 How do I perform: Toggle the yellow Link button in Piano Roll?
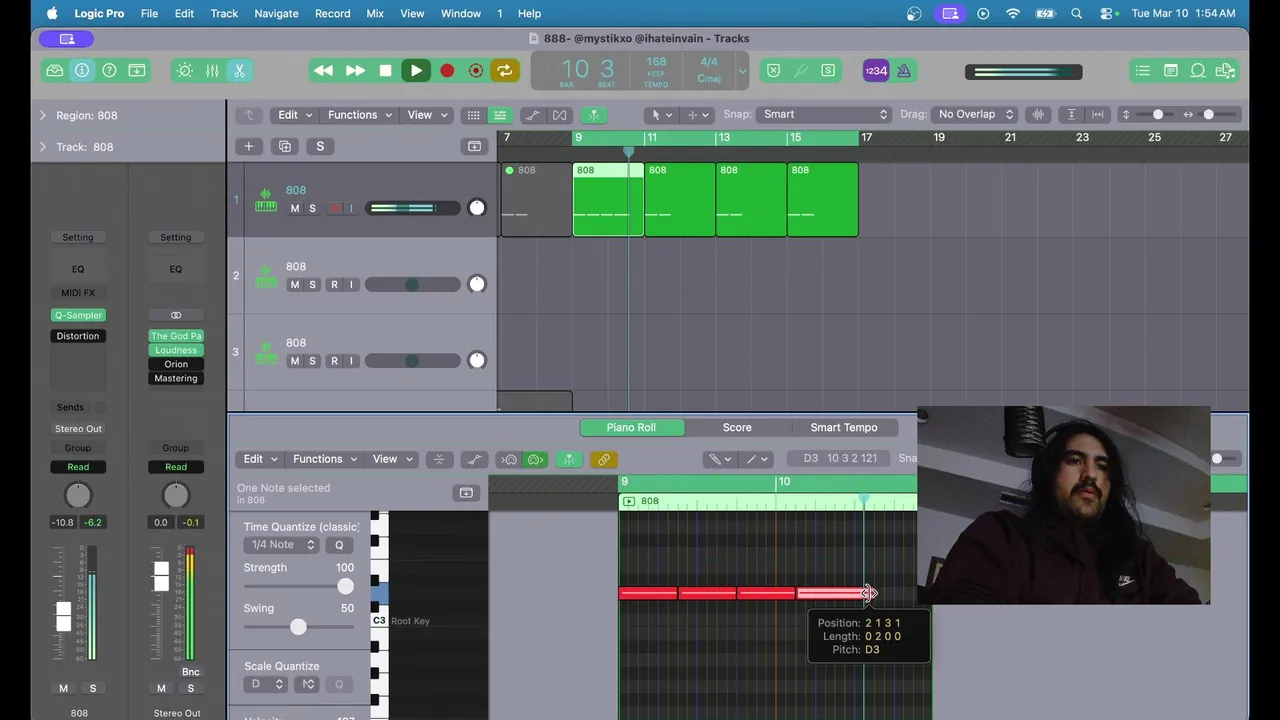[x=603, y=460]
